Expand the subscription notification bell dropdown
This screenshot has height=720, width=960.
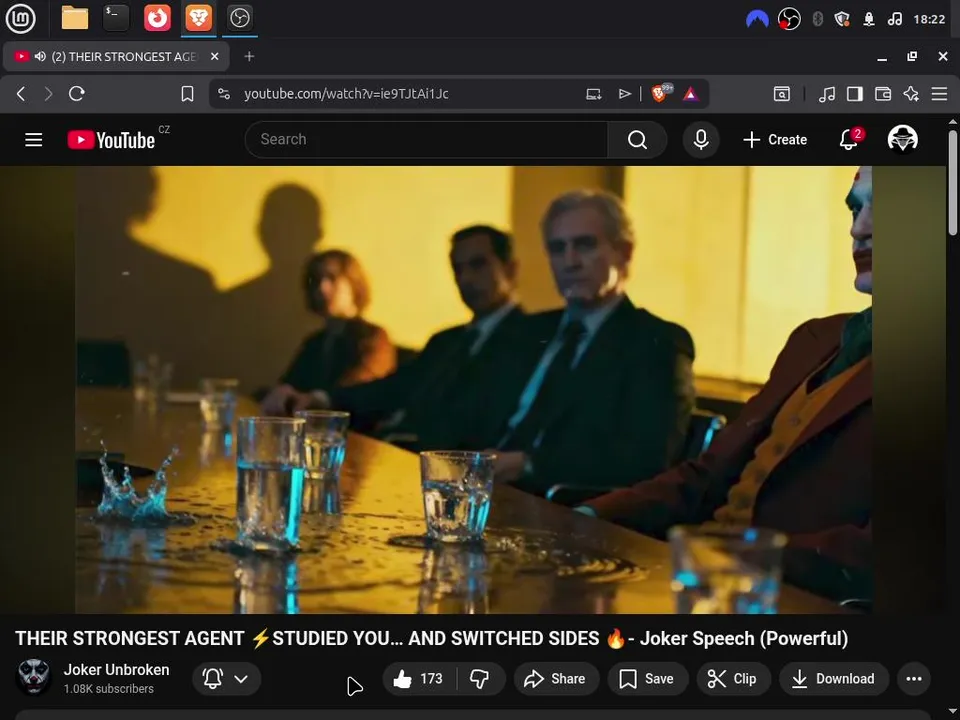click(x=227, y=678)
